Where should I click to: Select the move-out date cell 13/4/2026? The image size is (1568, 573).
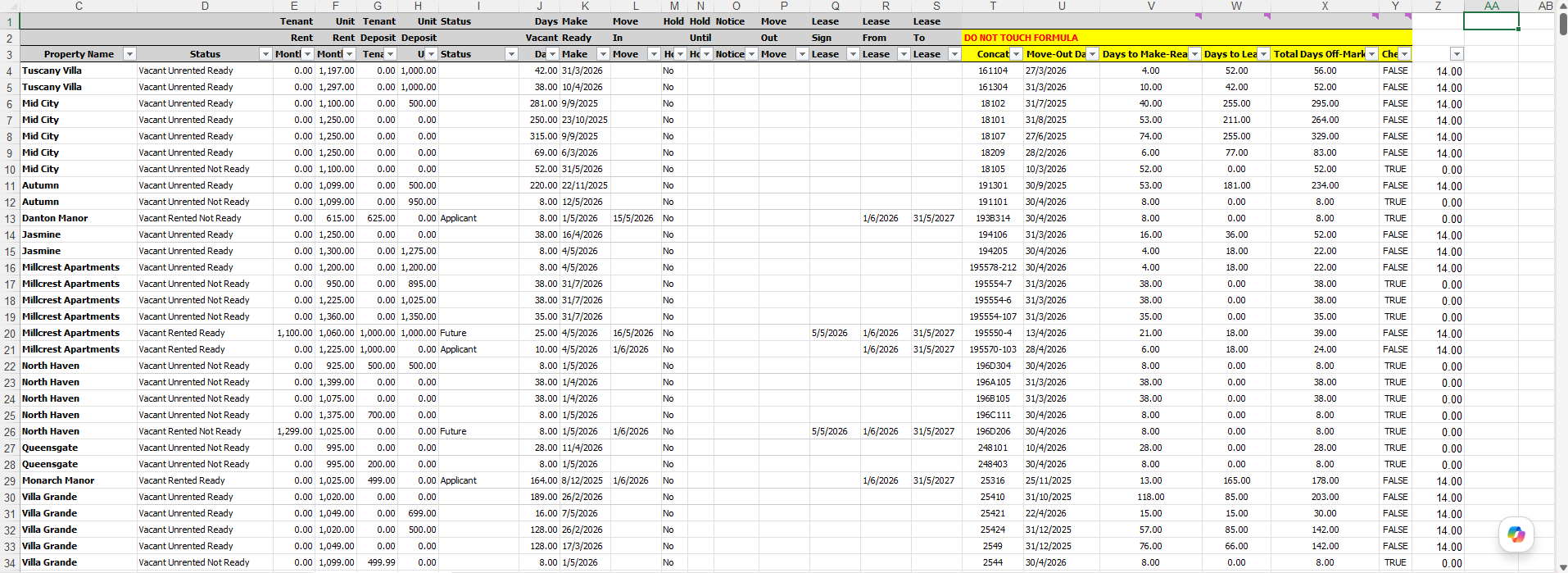(x=1061, y=333)
